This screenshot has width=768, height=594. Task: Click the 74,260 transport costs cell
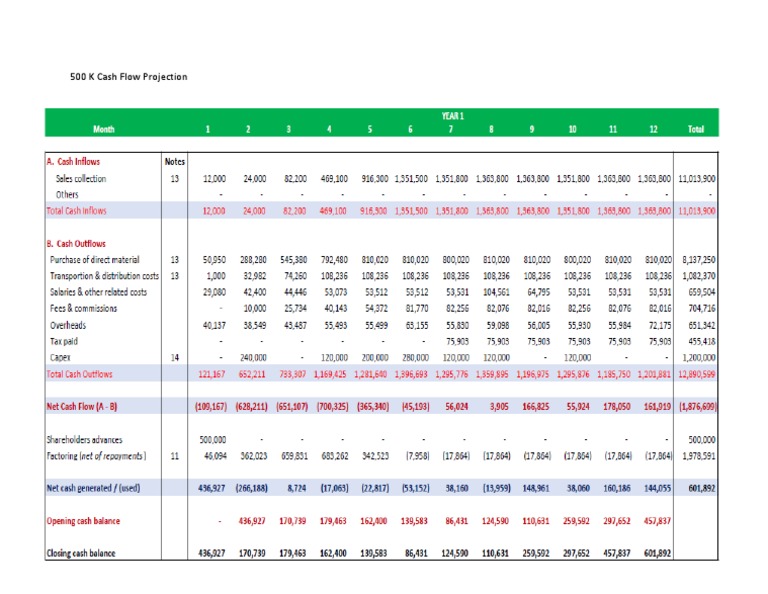tap(295, 276)
